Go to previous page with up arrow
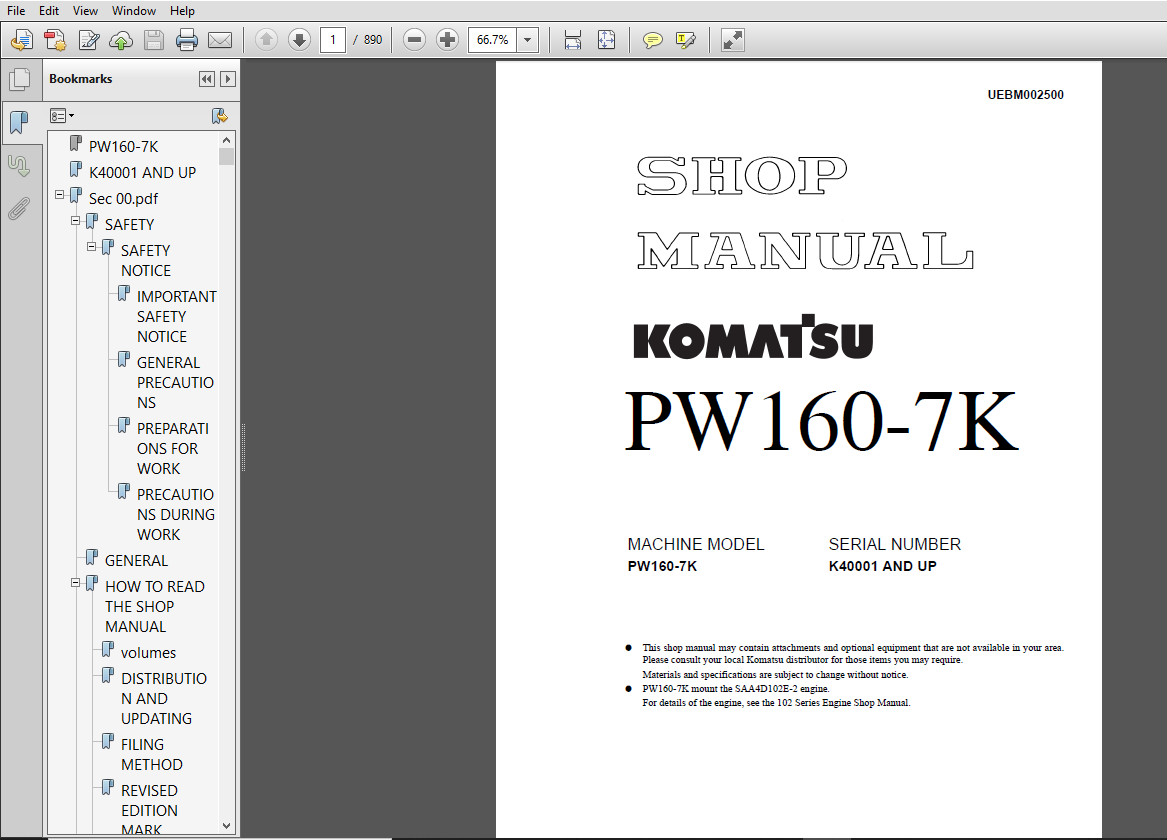Viewport: 1167px width, 840px height. [266, 39]
